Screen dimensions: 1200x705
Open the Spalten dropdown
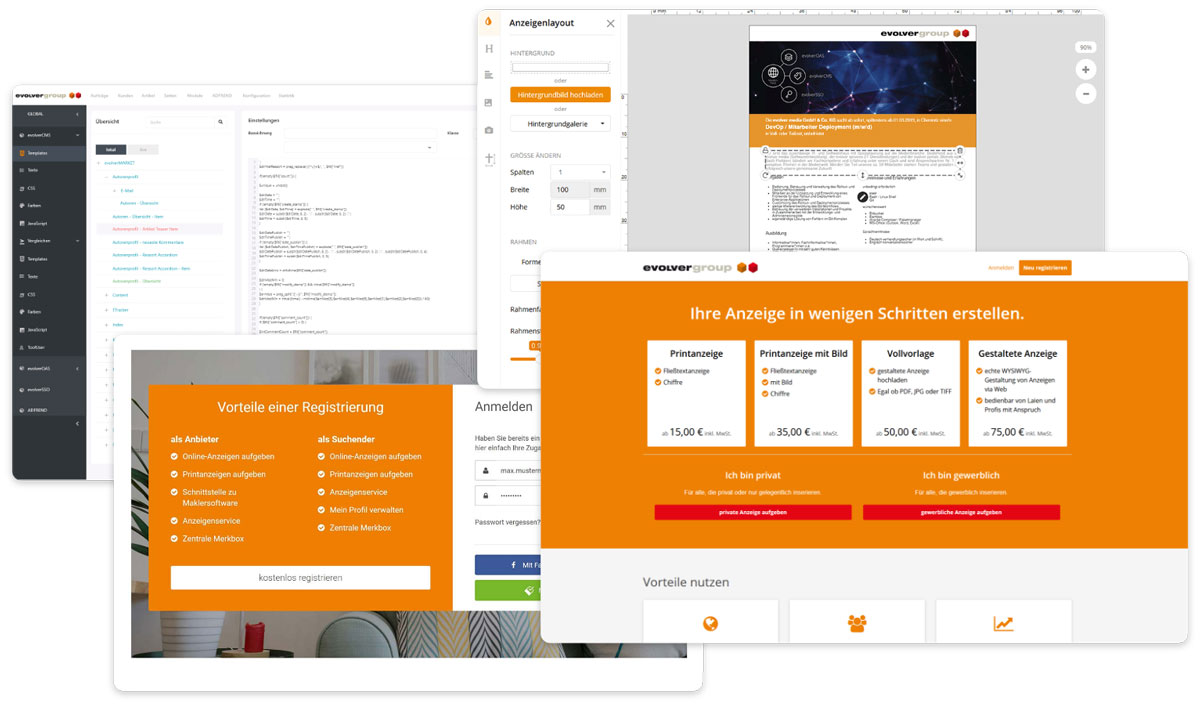pos(580,172)
